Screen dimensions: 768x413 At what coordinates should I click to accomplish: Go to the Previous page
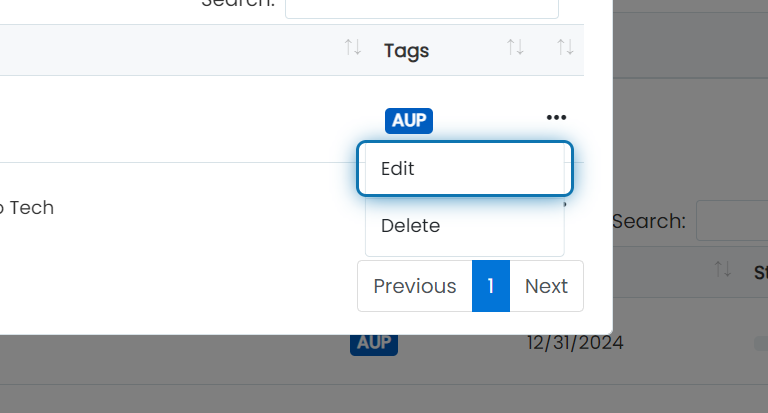[x=415, y=286]
